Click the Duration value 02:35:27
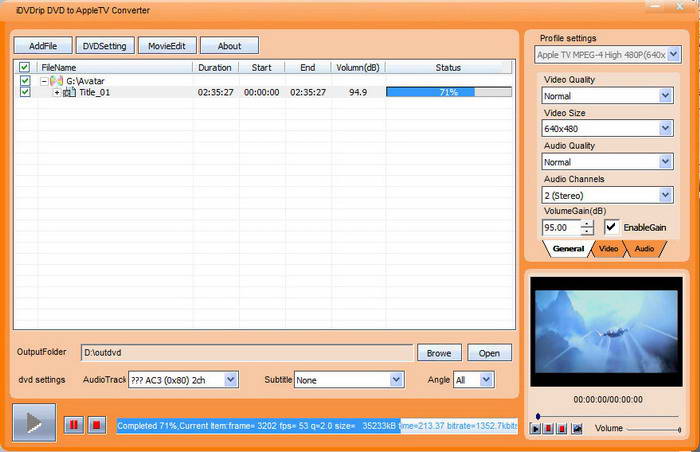The image size is (700, 452). tap(216, 92)
